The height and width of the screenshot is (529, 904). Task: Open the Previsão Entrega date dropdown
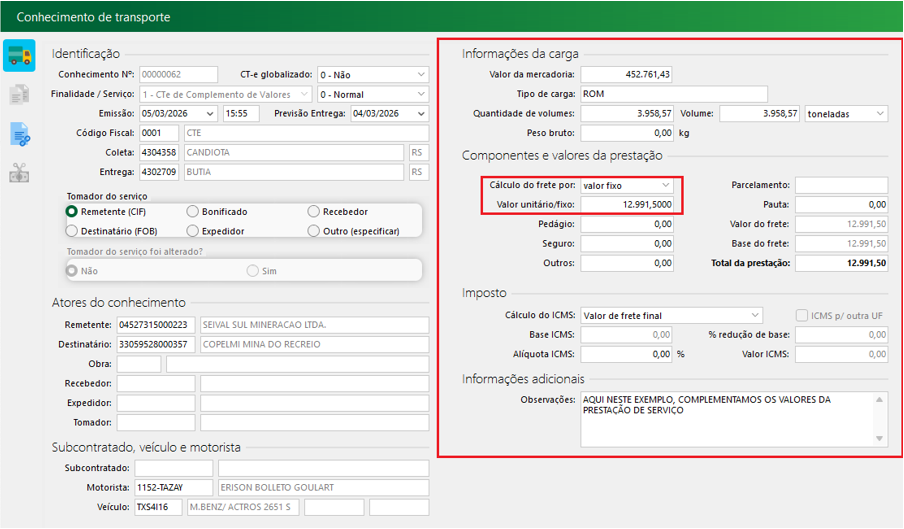(x=422, y=114)
